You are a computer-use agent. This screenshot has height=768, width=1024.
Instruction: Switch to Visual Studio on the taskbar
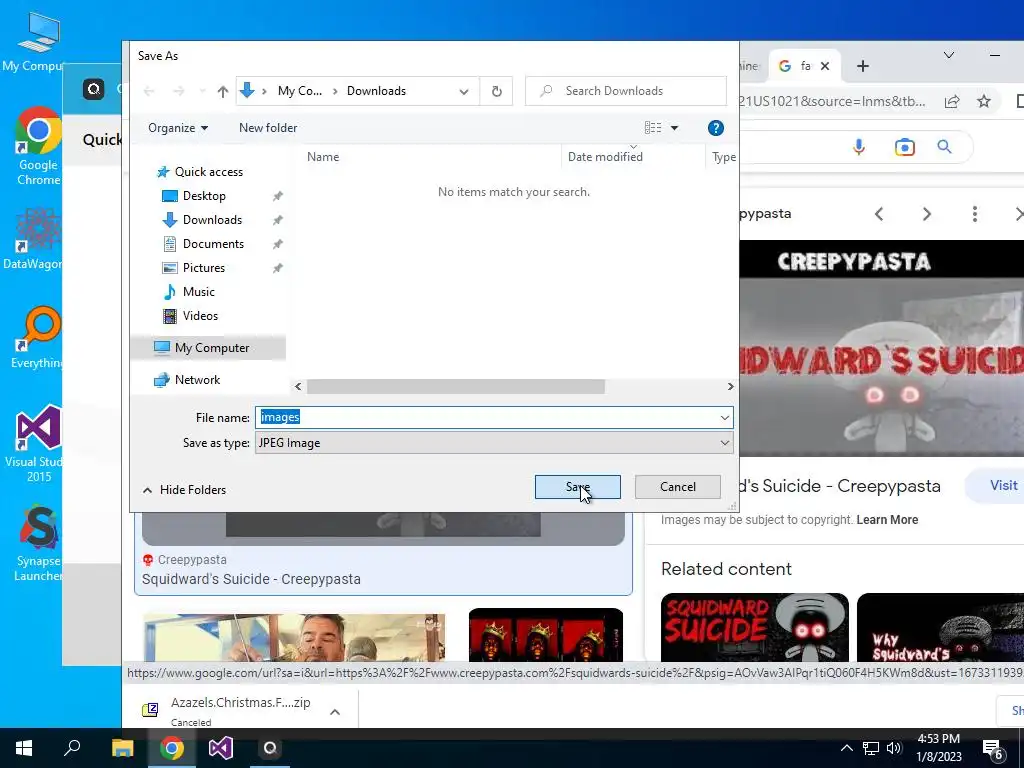pyautogui.click(x=221, y=748)
